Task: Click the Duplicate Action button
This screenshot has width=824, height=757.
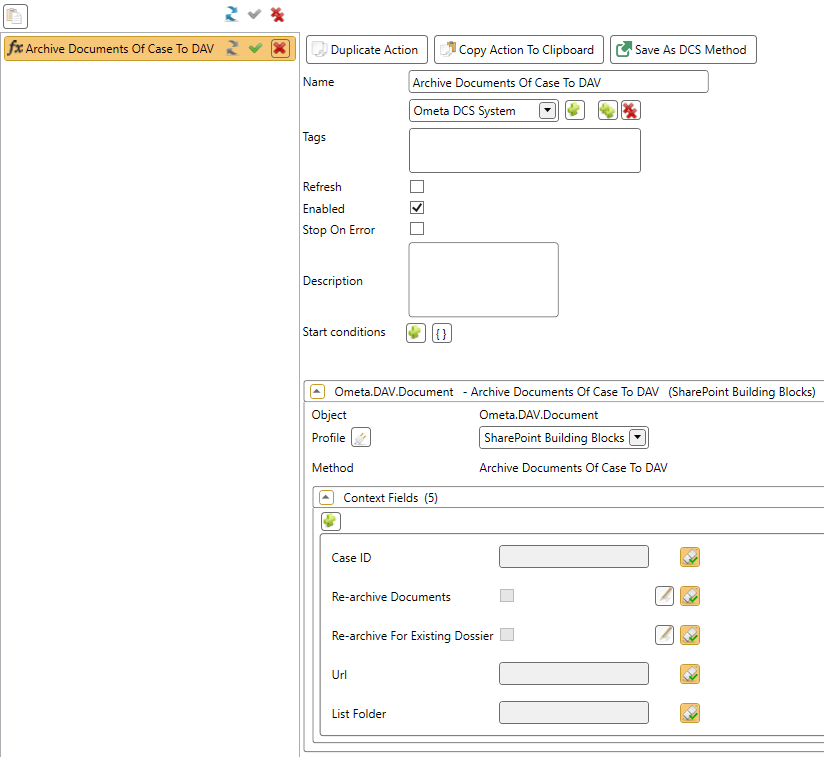Action: (x=367, y=49)
